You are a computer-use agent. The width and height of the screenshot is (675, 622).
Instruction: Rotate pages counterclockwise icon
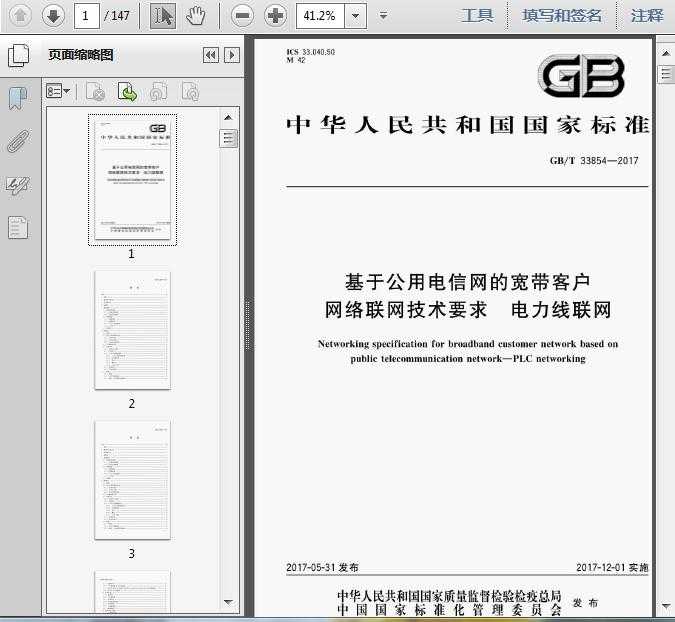point(158,92)
